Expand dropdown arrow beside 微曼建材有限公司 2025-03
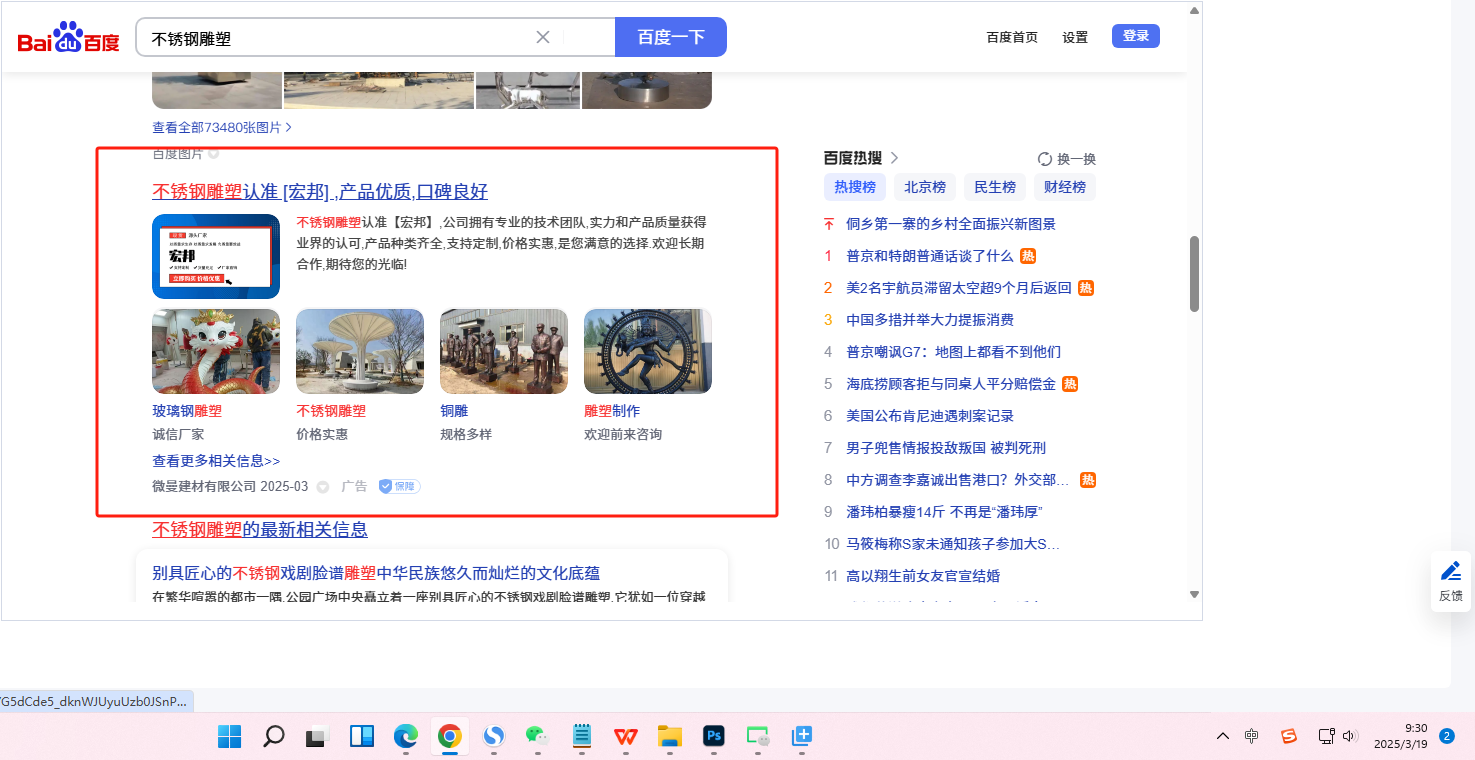 tap(323, 487)
